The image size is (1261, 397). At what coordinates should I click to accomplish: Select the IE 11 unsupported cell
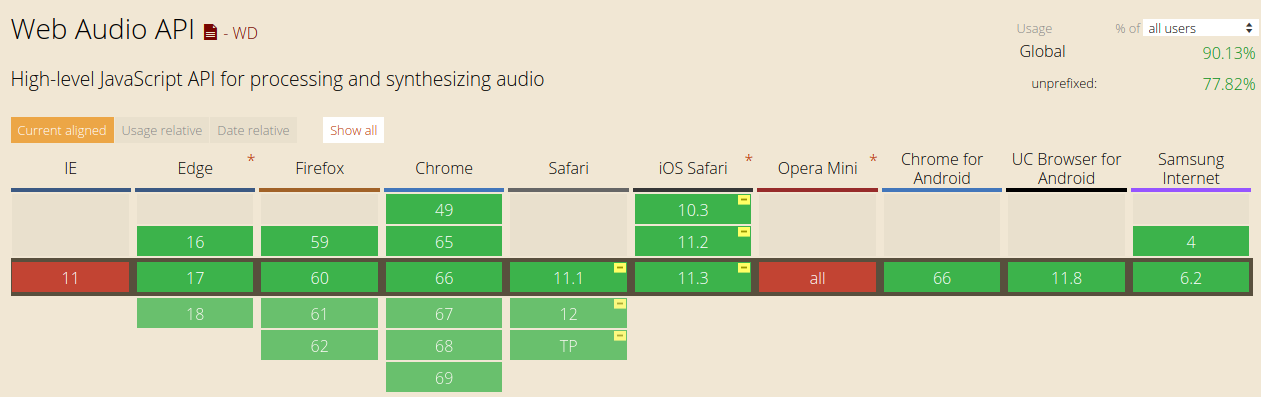coord(70,278)
